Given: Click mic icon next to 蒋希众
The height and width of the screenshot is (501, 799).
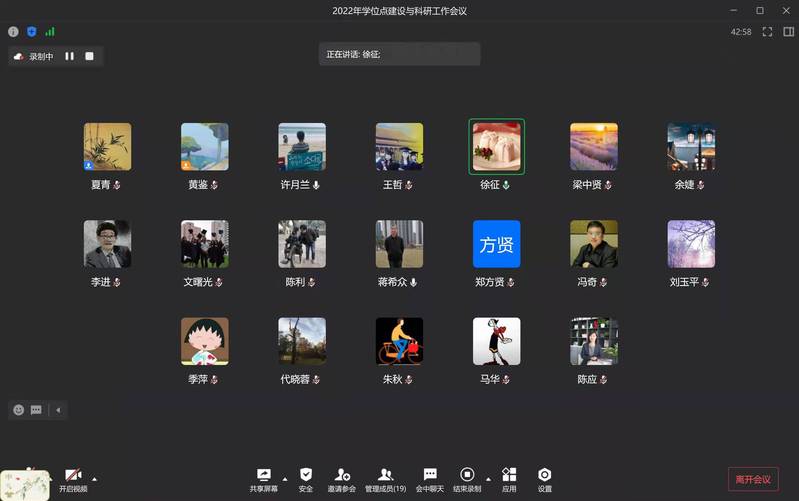Looking at the screenshot, I should click(413, 282).
